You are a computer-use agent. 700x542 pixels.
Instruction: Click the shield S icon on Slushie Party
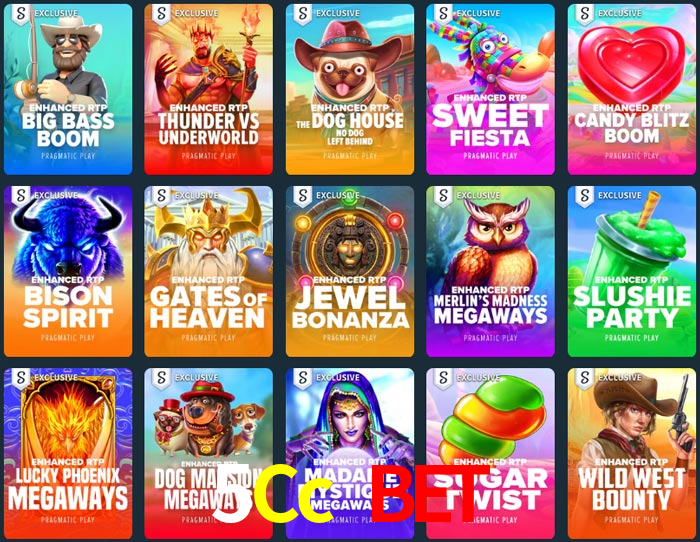[x=584, y=196]
